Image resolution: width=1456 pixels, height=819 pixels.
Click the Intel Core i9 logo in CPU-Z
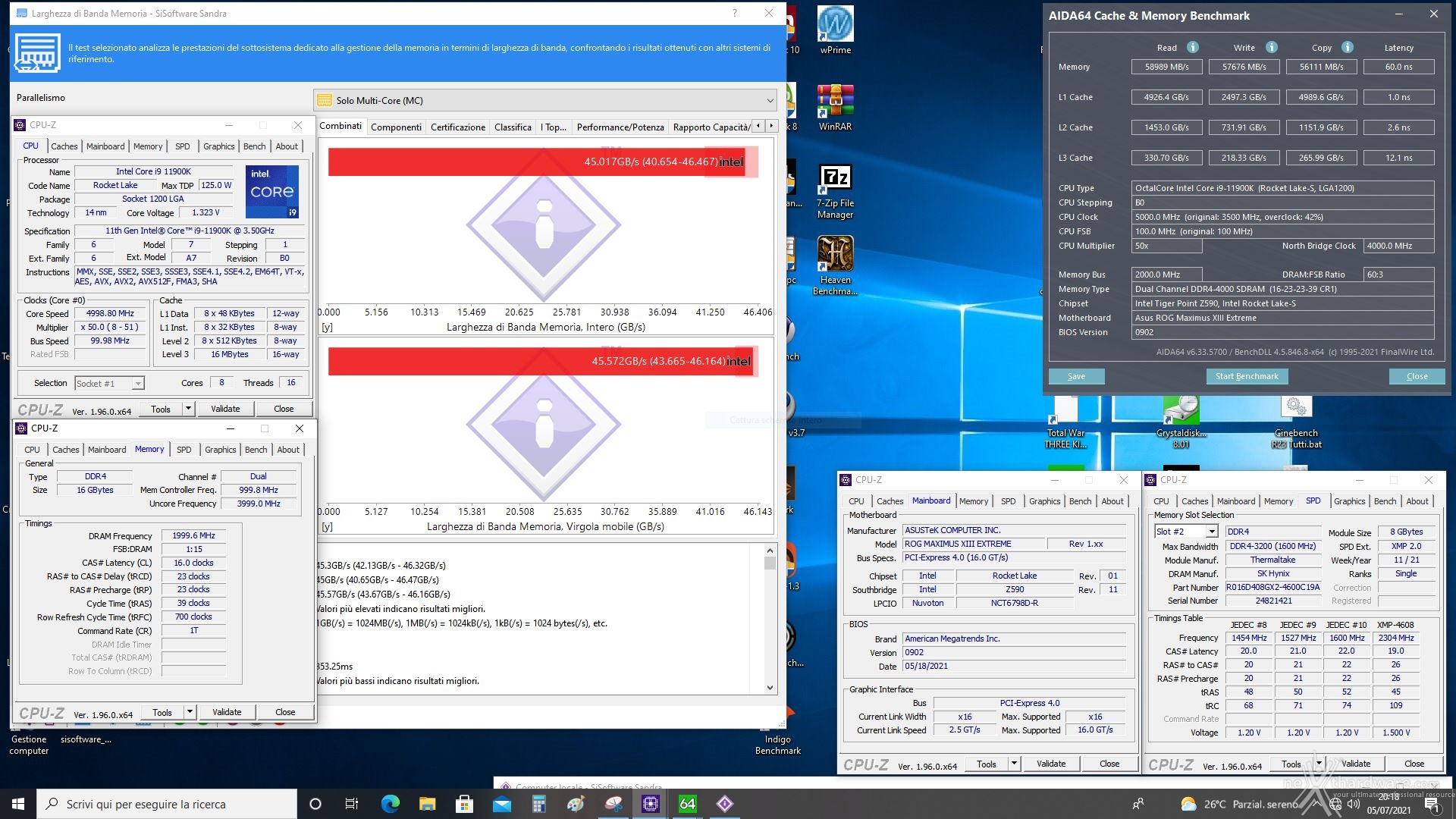pos(272,192)
